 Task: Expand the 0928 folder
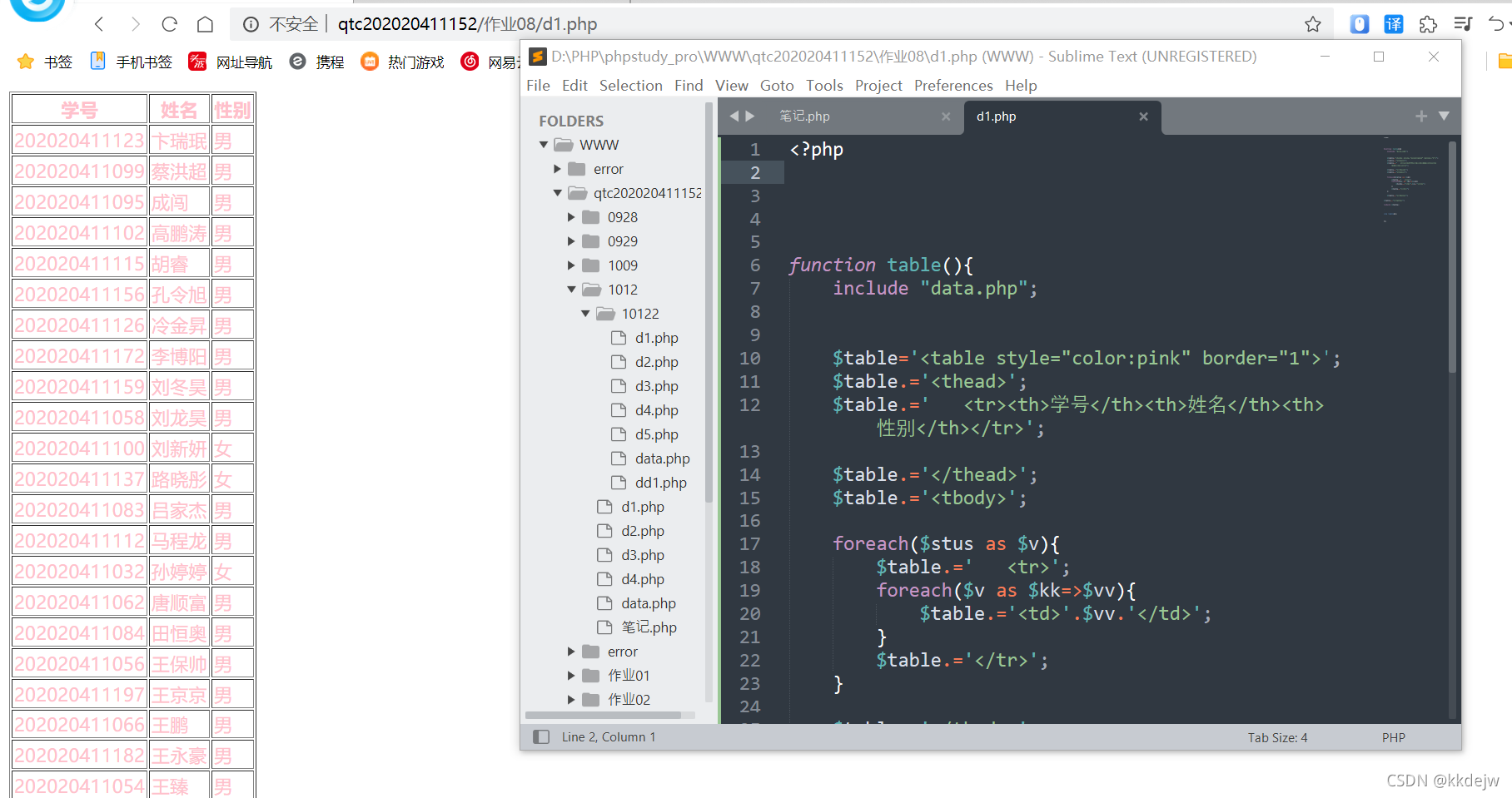point(572,217)
